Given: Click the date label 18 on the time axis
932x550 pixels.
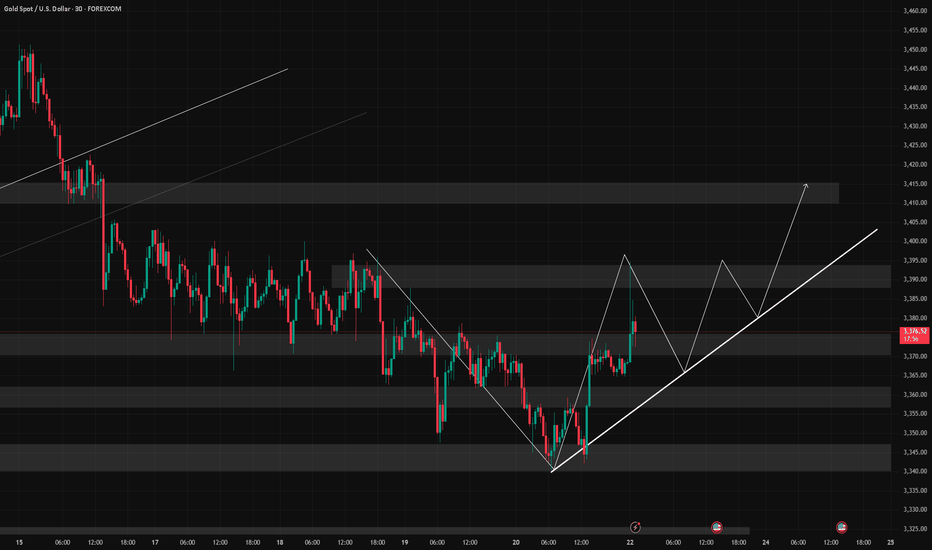Looking at the screenshot, I should [280, 542].
